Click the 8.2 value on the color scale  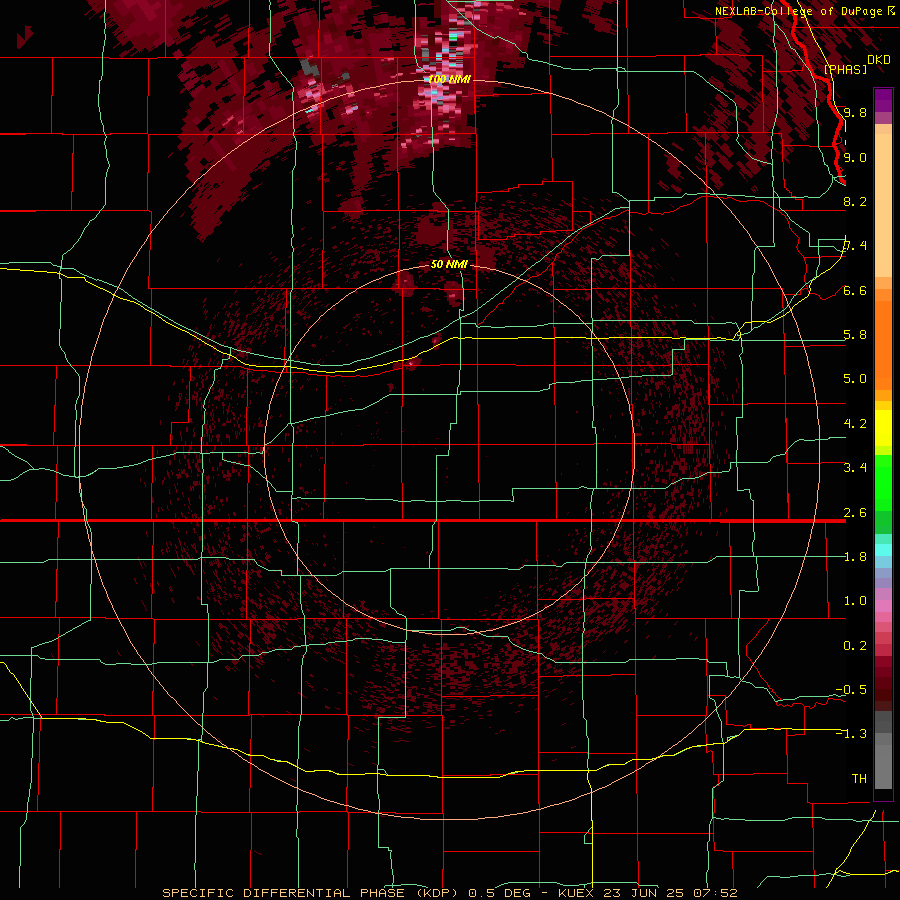(855, 201)
